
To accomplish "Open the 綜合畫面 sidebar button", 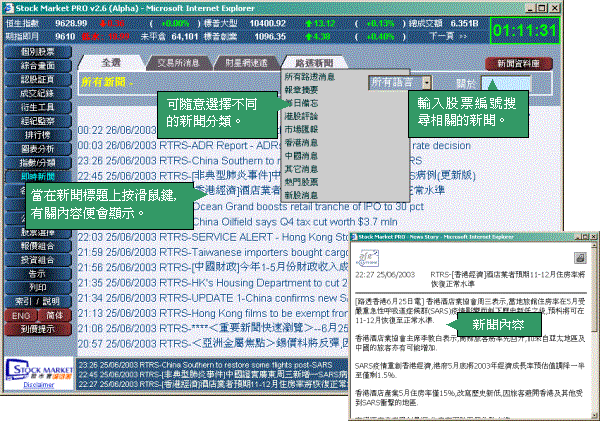I will point(38,65).
